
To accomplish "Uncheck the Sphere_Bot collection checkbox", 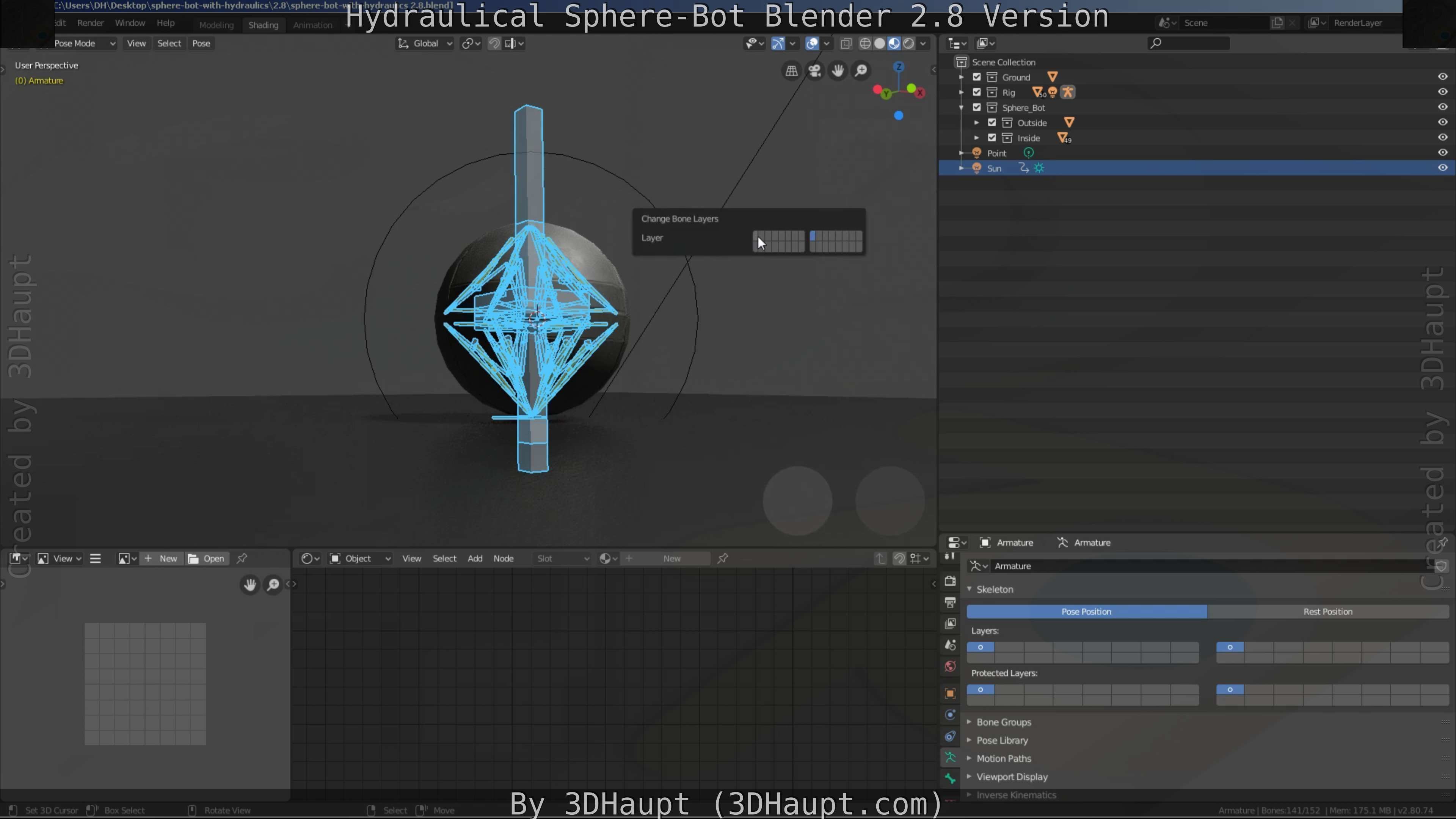I will 977,107.
